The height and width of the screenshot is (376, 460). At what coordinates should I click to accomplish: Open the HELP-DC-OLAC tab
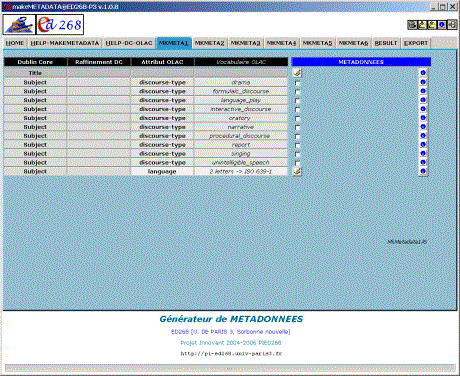coord(129,43)
